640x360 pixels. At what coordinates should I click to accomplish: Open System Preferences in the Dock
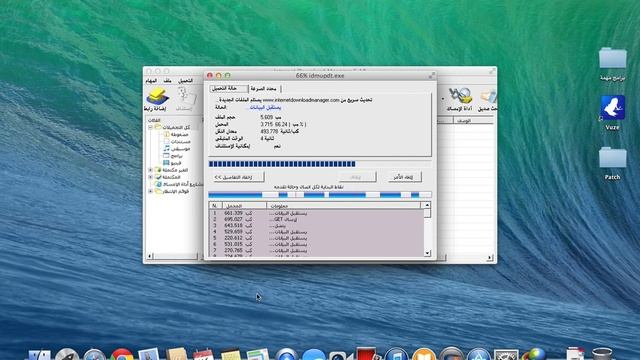pyautogui.click(x=506, y=355)
